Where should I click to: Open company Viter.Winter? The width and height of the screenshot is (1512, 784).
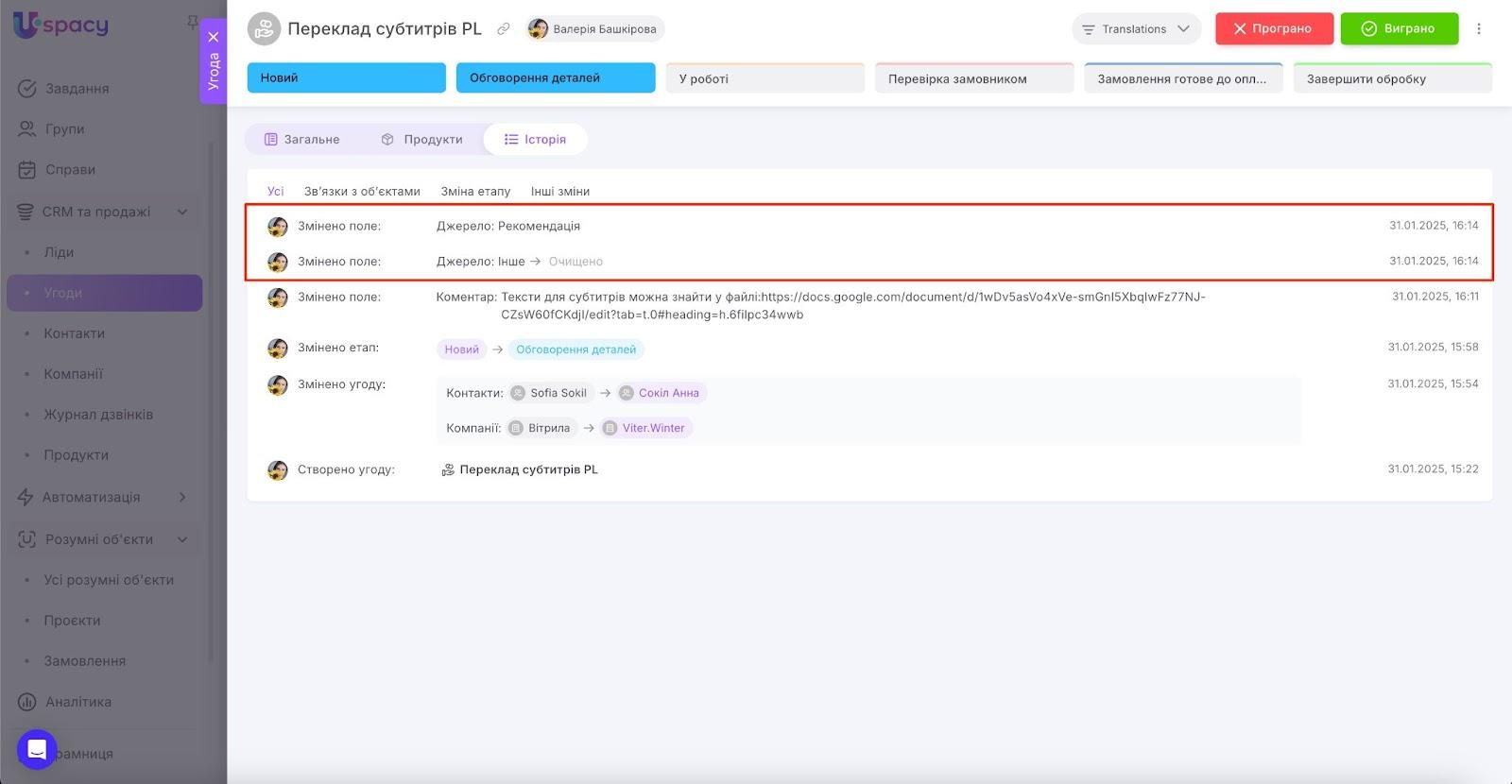[646, 428]
